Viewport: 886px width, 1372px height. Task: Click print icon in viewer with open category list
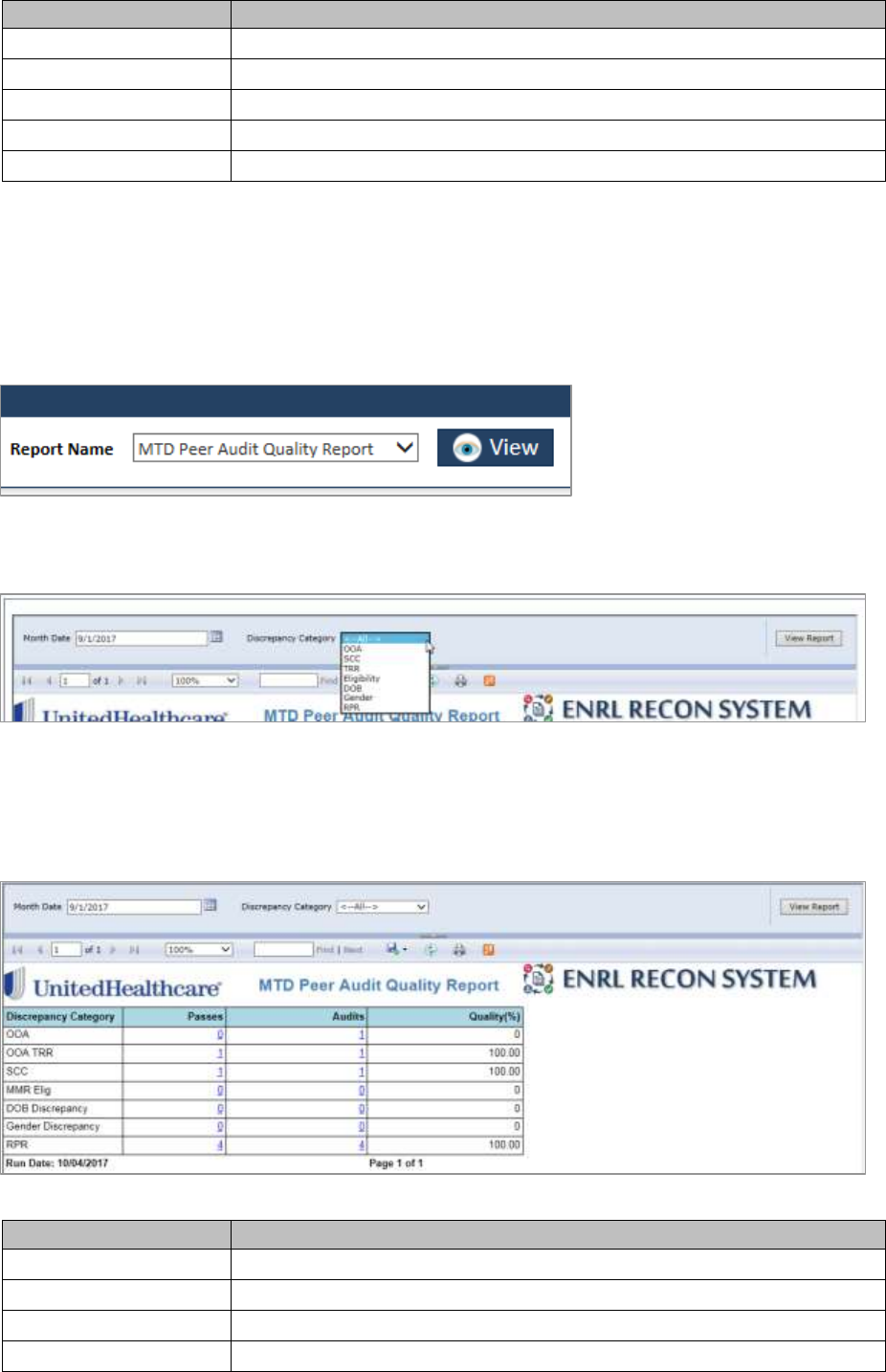click(460, 680)
